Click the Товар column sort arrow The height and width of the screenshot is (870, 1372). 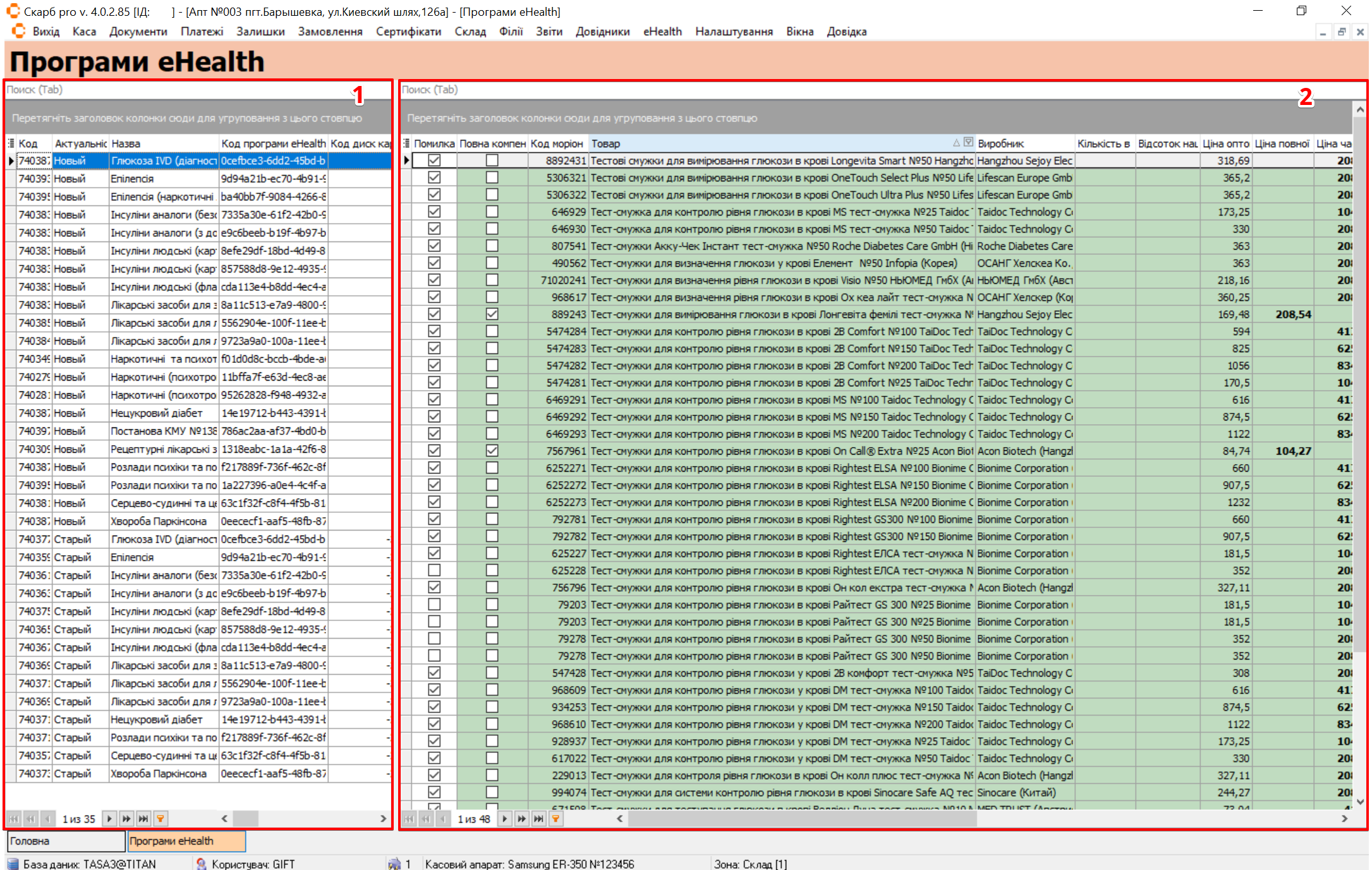click(957, 143)
